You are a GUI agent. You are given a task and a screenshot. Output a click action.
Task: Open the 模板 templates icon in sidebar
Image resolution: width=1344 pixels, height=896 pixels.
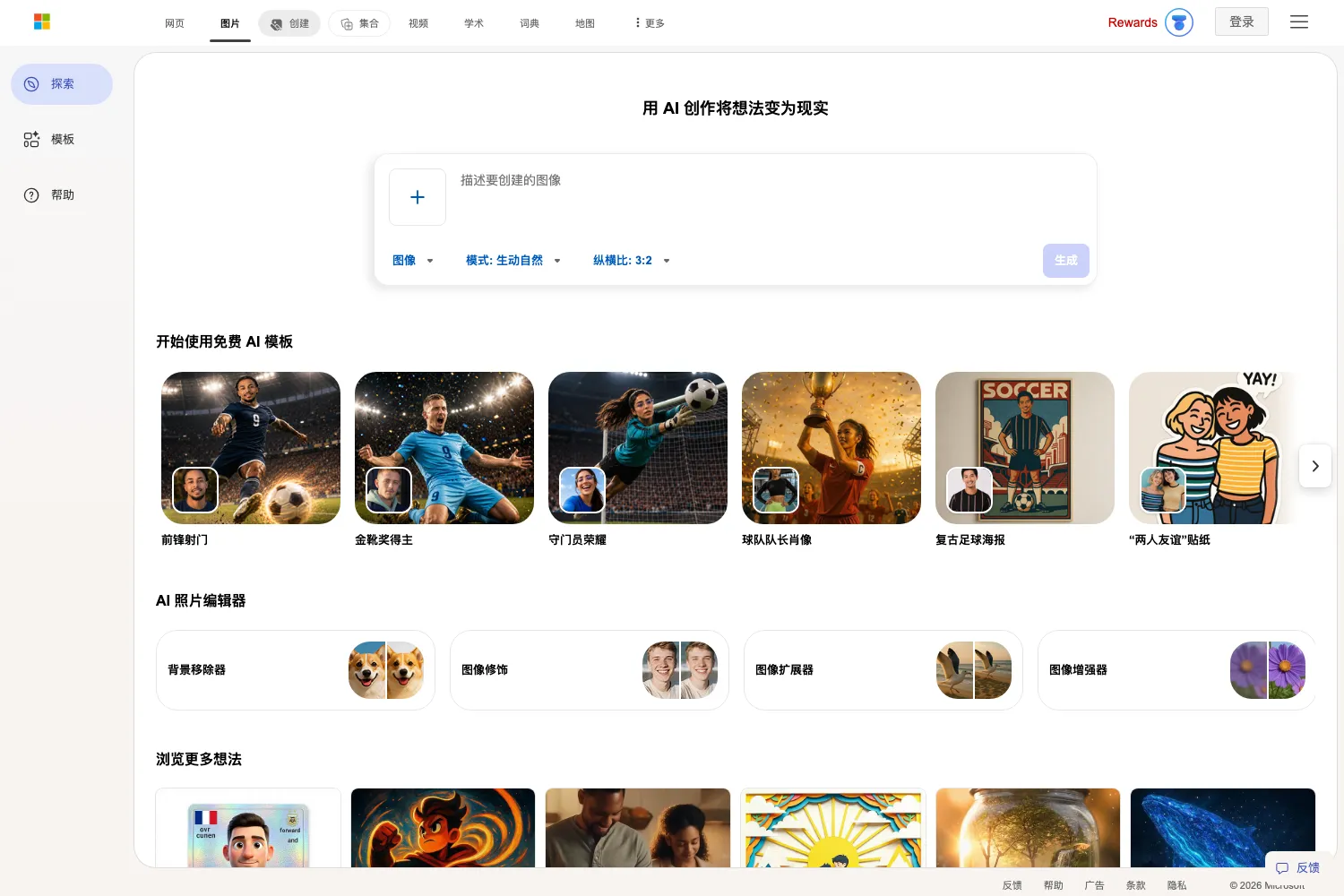(x=31, y=140)
